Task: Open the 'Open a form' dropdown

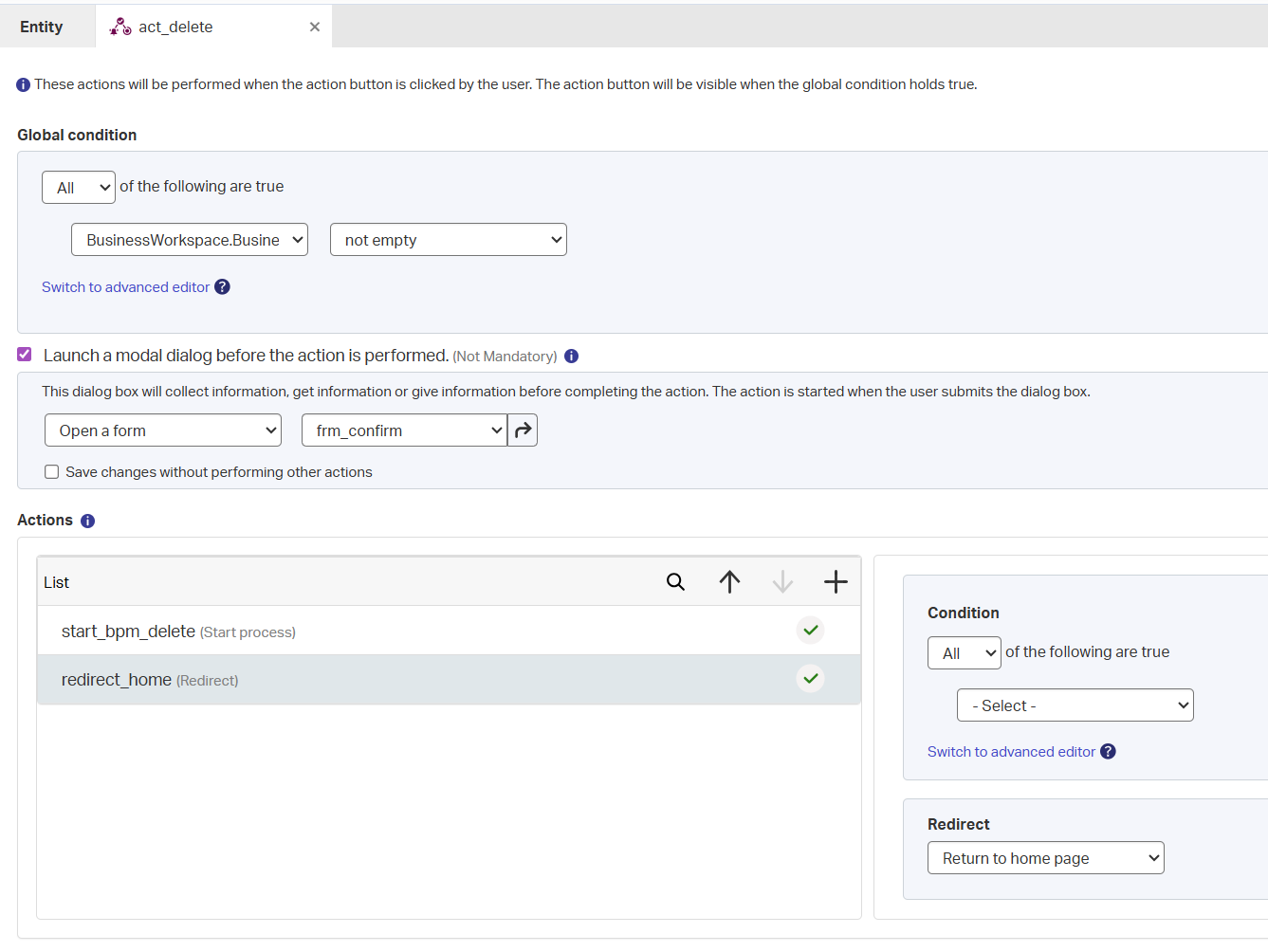Action: 163,430
